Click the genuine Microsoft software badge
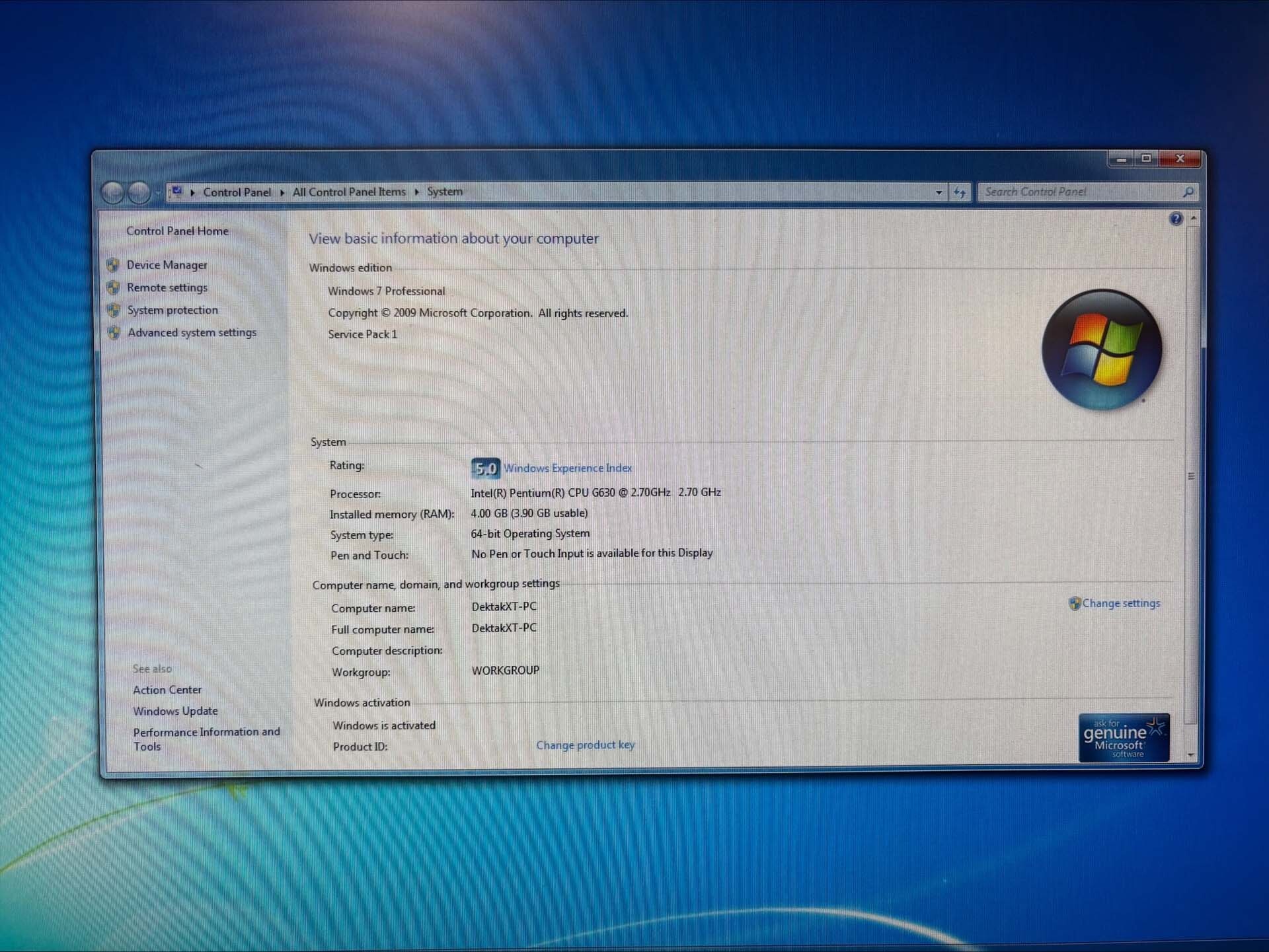The height and width of the screenshot is (952, 1269). 1124,738
